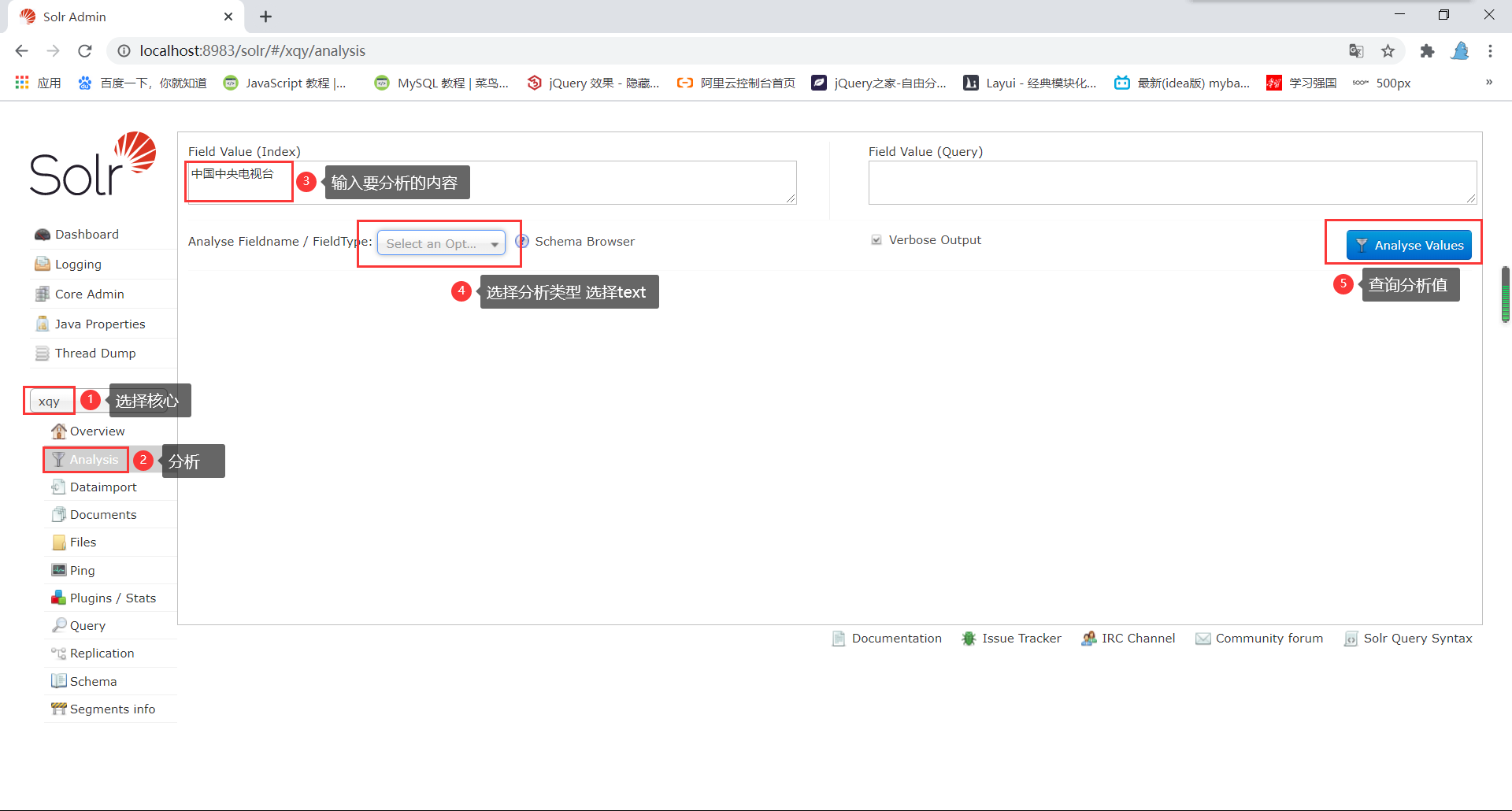
Task: Bookmark this page with the star
Action: click(x=1388, y=51)
